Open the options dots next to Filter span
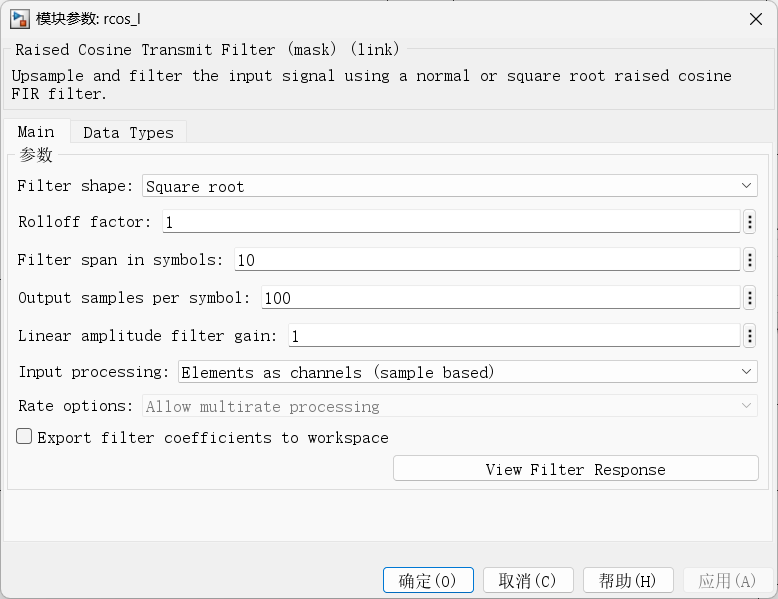778x599 pixels. point(749,260)
